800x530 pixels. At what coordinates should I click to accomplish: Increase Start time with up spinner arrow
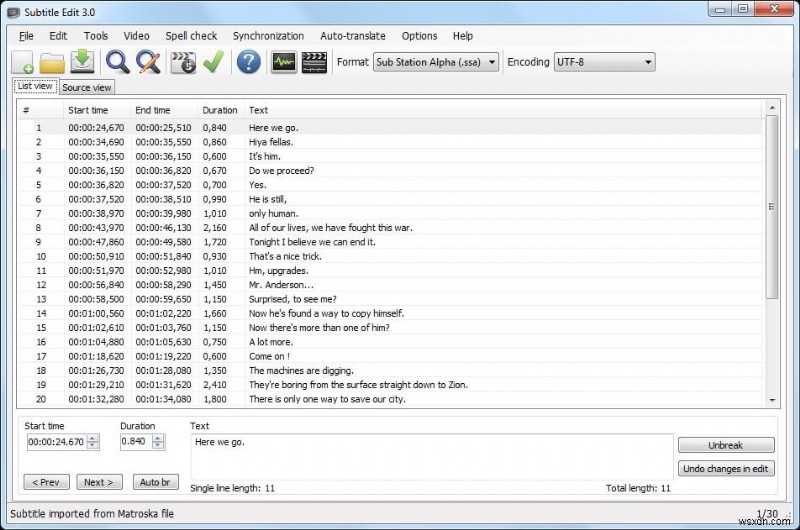point(93,438)
